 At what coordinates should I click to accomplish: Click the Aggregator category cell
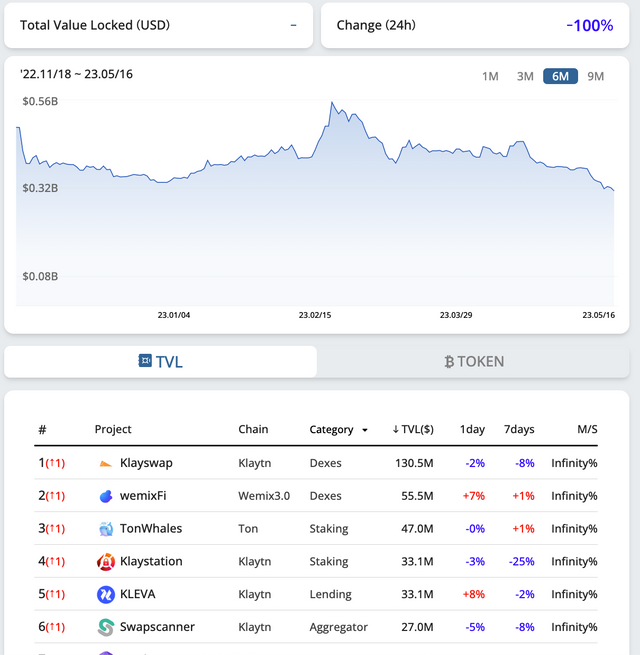pyautogui.click(x=338, y=627)
